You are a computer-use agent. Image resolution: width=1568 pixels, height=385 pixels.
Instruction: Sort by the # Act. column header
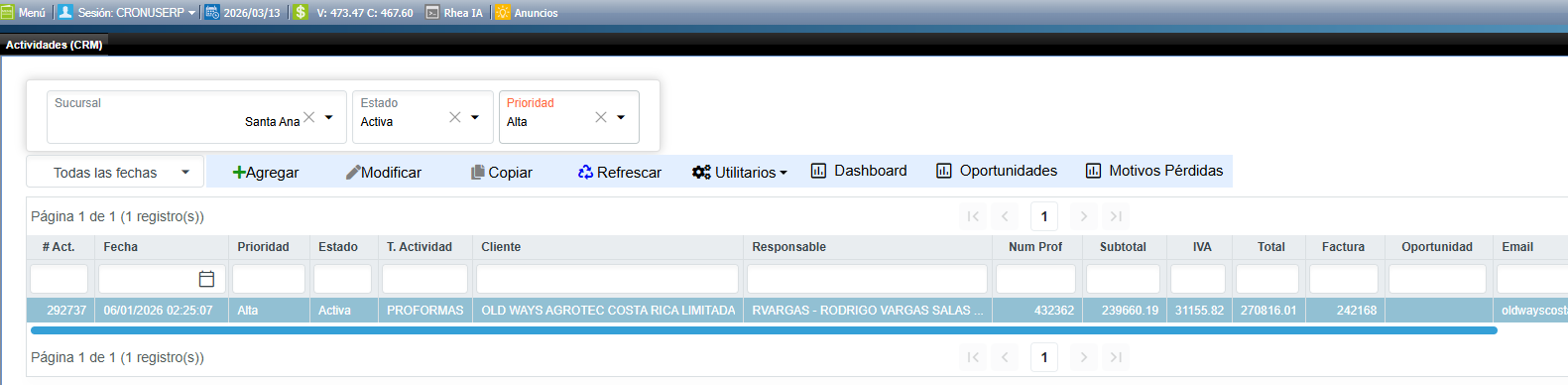point(60,247)
